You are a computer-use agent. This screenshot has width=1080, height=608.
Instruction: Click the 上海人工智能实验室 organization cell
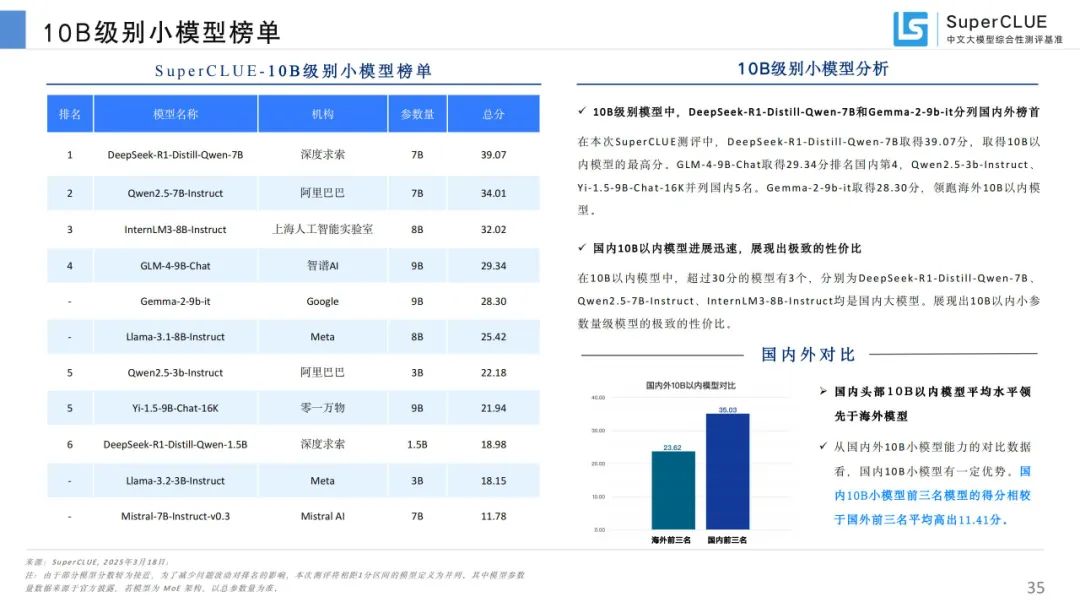(x=322, y=229)
